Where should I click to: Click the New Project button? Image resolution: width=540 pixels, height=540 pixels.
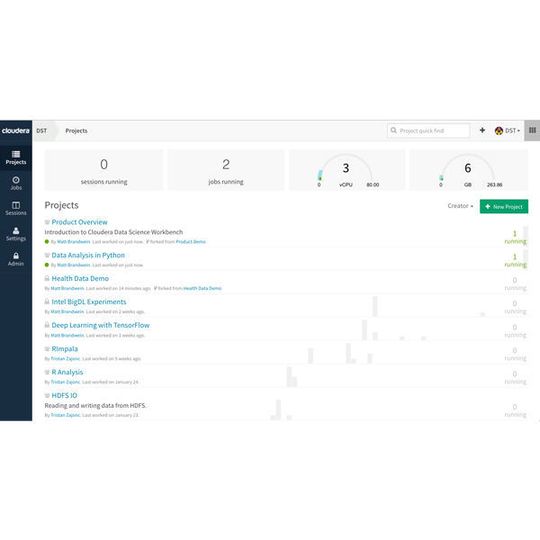coord(504,207)
